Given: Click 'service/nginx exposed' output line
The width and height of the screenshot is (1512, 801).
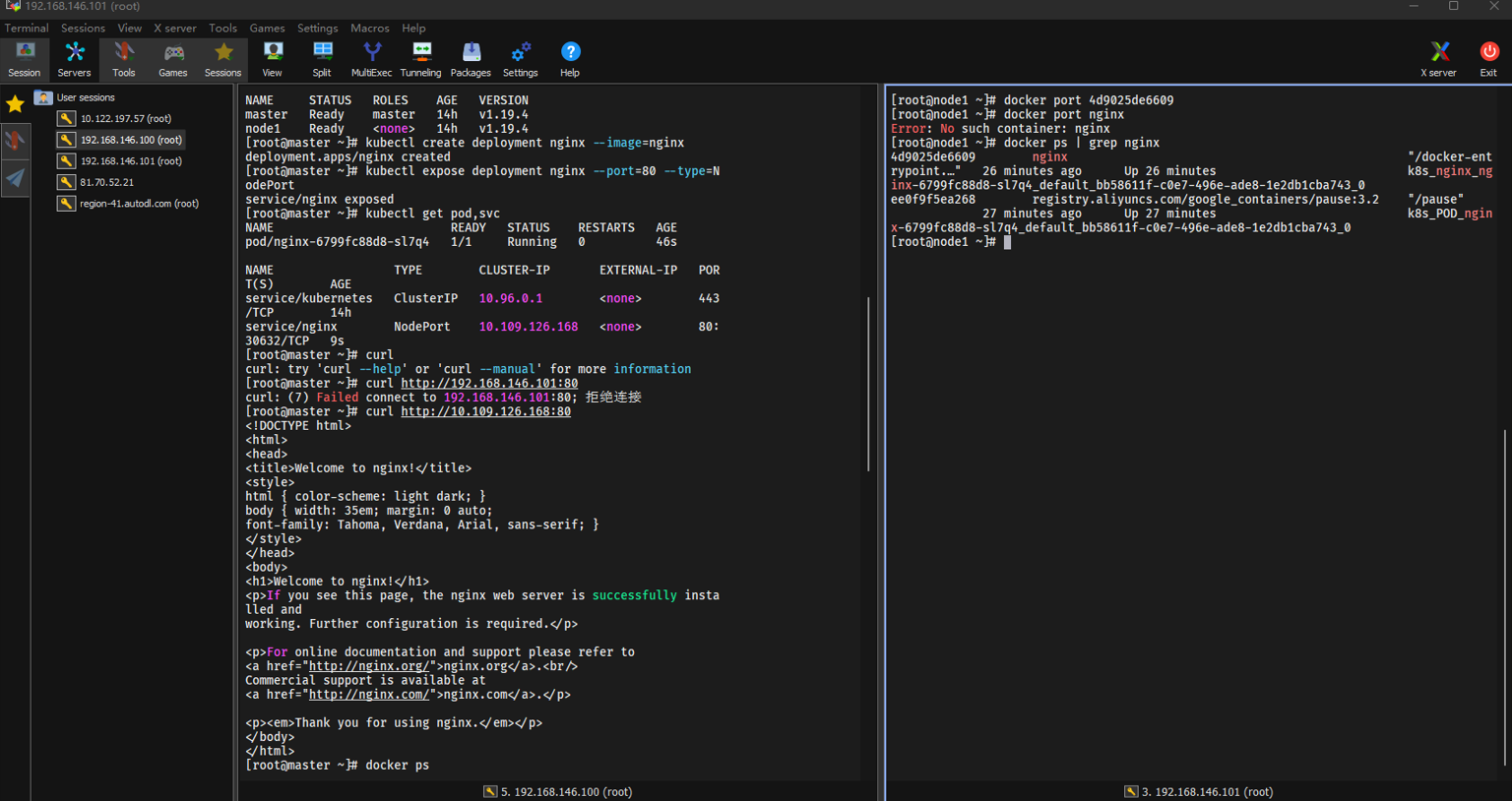Looking at the screenshot, I should (x=319, y=199).
